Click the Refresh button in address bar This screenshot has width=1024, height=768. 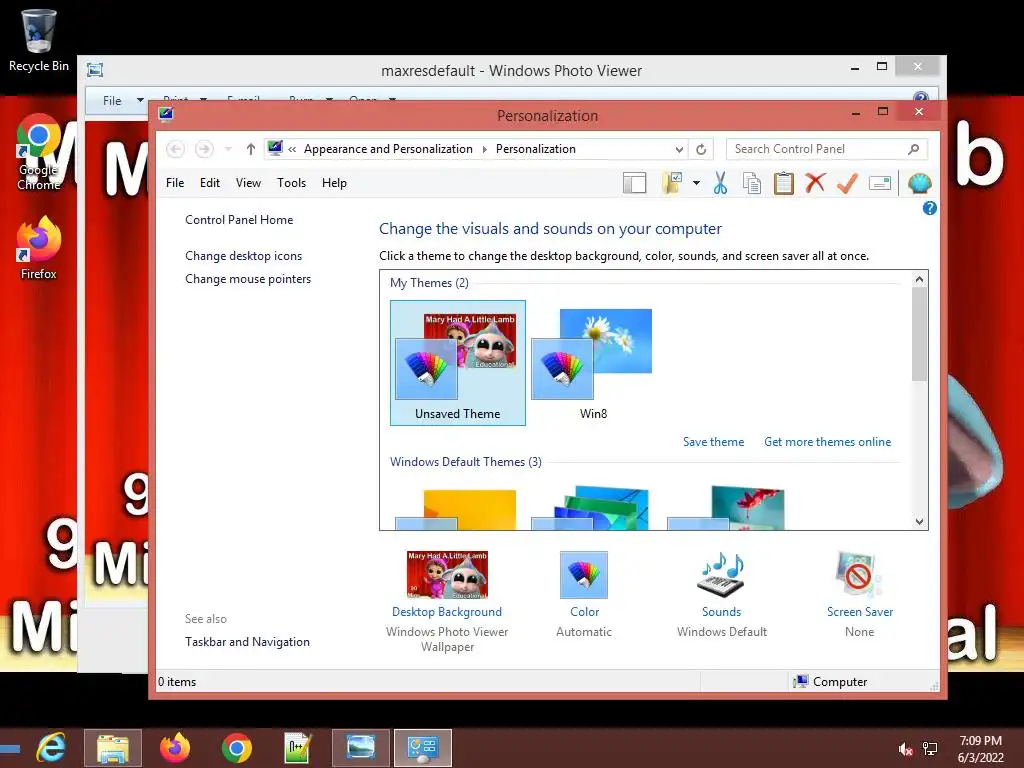pos(701,150)
